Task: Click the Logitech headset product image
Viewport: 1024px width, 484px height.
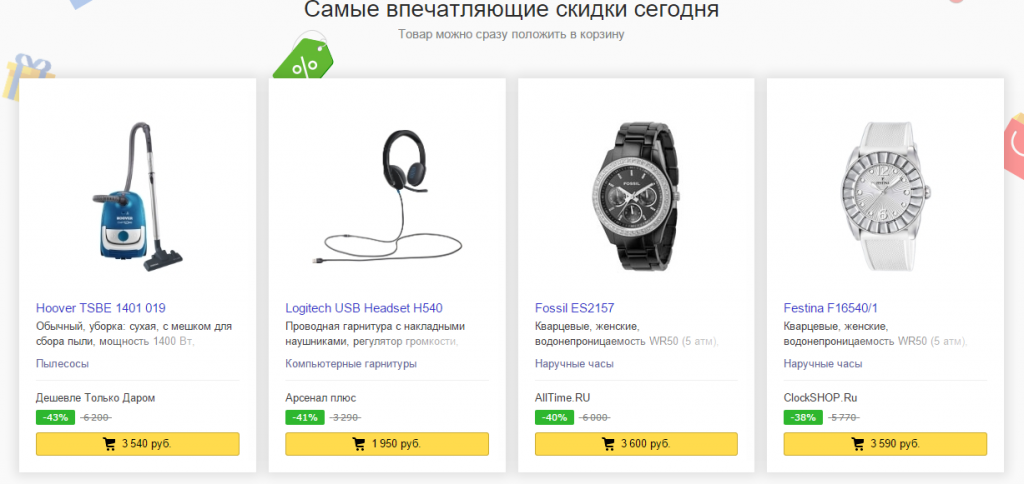Action: (x=387, y=196)
